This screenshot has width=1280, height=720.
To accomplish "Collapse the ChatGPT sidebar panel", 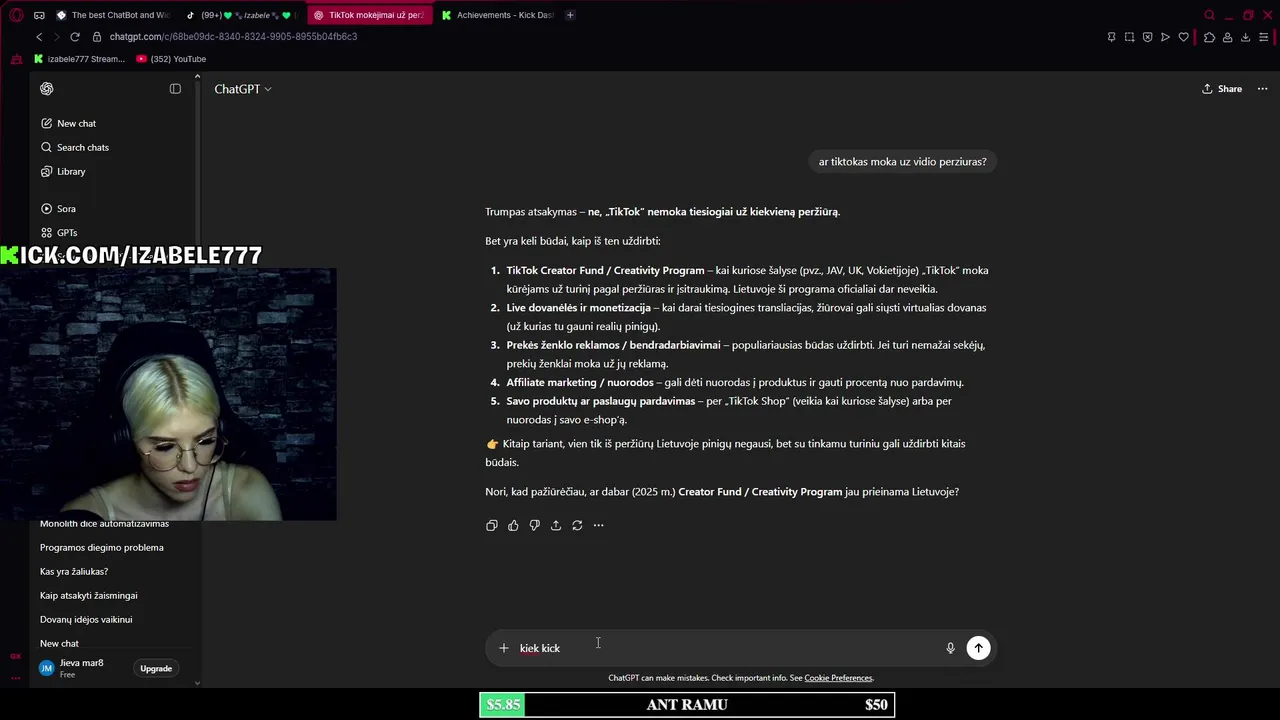I will 175,89.
